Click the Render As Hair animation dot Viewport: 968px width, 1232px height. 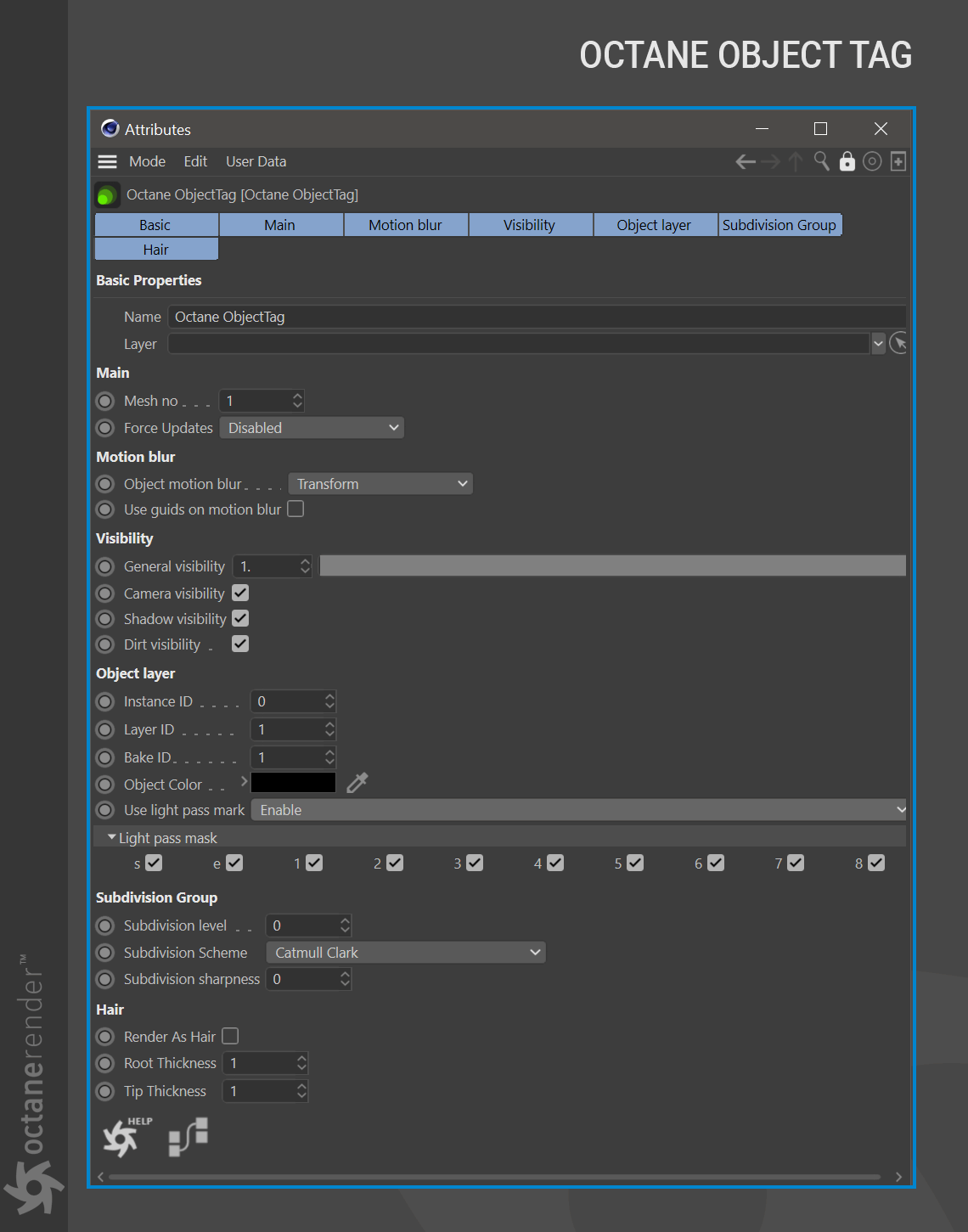105,1037
